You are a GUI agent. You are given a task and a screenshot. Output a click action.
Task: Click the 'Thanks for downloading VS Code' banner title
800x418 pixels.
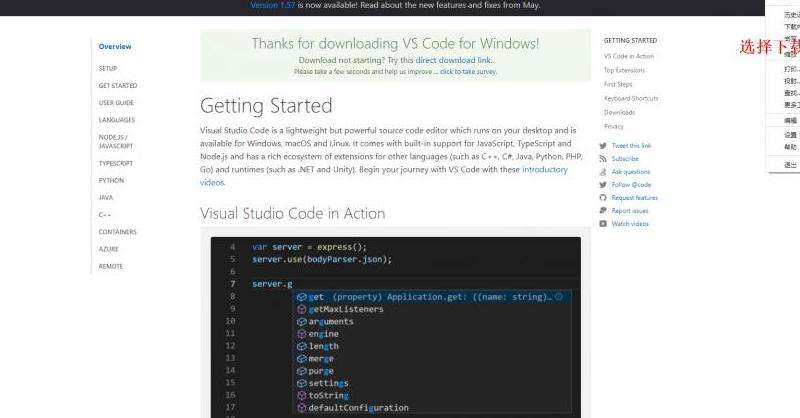click(x=395, y=44)
